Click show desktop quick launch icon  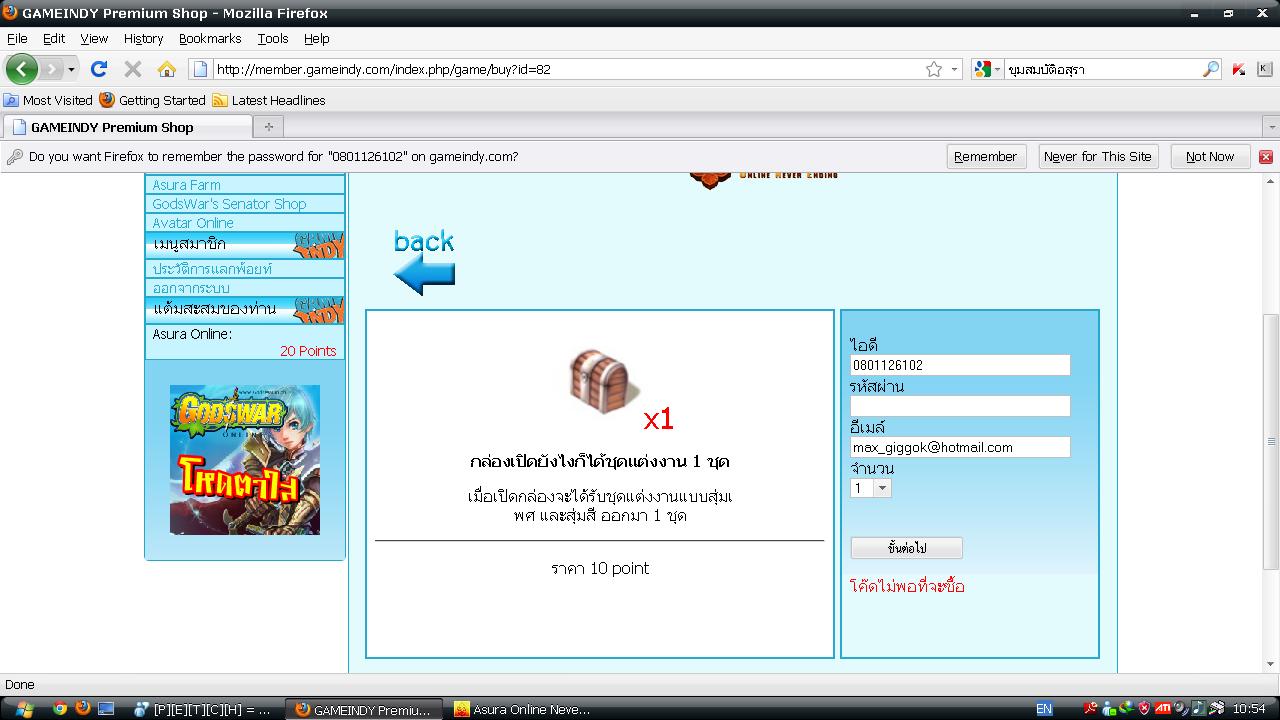pos(105,709)
